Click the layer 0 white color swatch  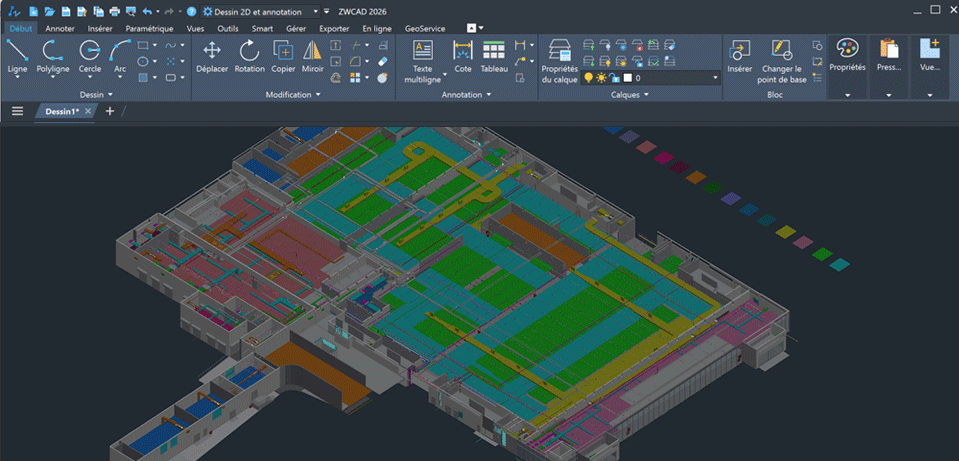[x=628, y=78]
